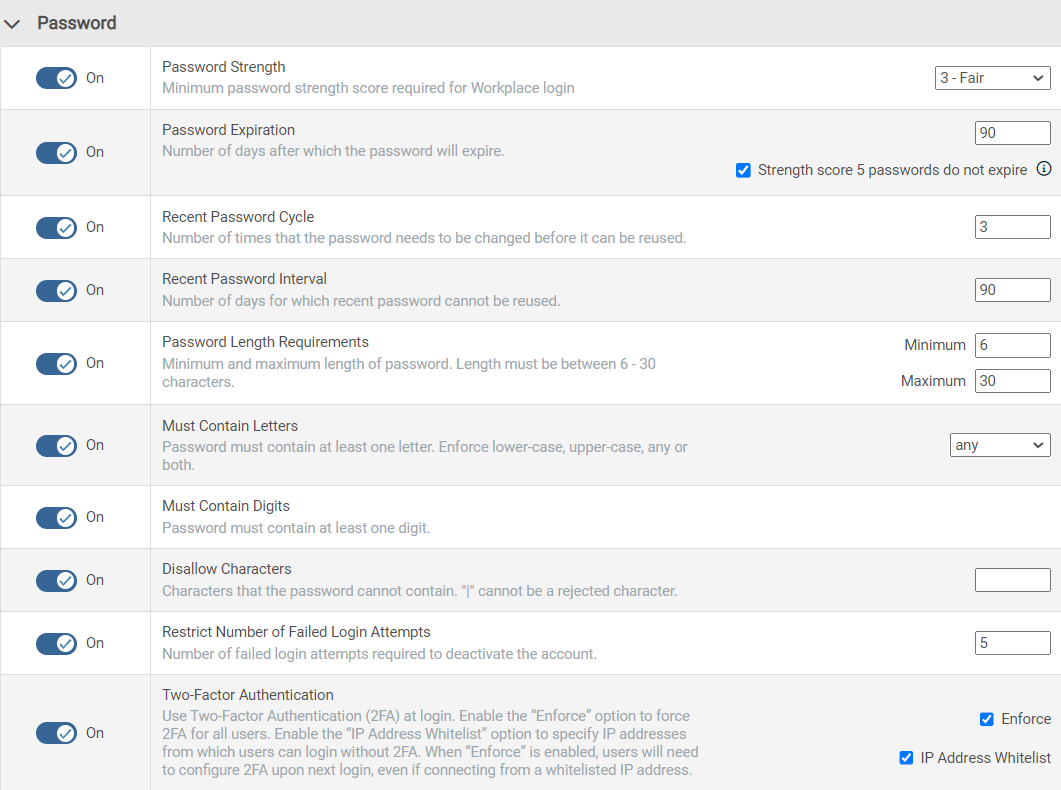Click the Minimum password length field

pos(1012,345)
